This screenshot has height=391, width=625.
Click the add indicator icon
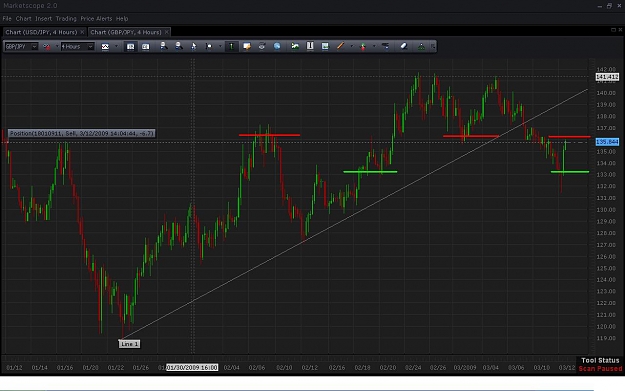pos(295,46)
